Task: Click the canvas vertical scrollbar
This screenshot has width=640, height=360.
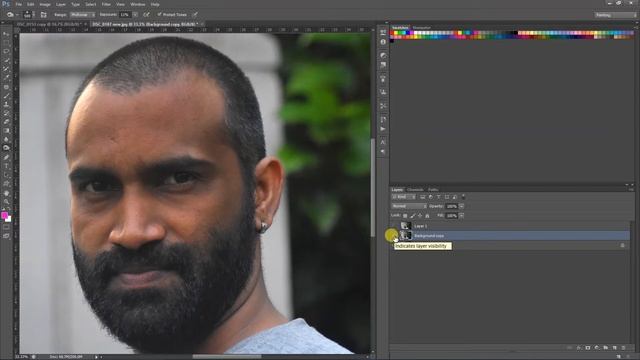Action: pyautogui.click(x=373, y=188)
